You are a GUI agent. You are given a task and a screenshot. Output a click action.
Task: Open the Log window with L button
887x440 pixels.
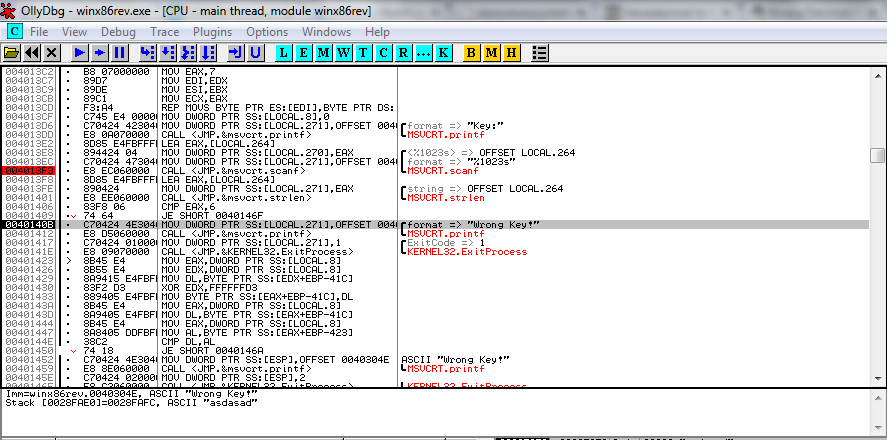pos(284,53)
